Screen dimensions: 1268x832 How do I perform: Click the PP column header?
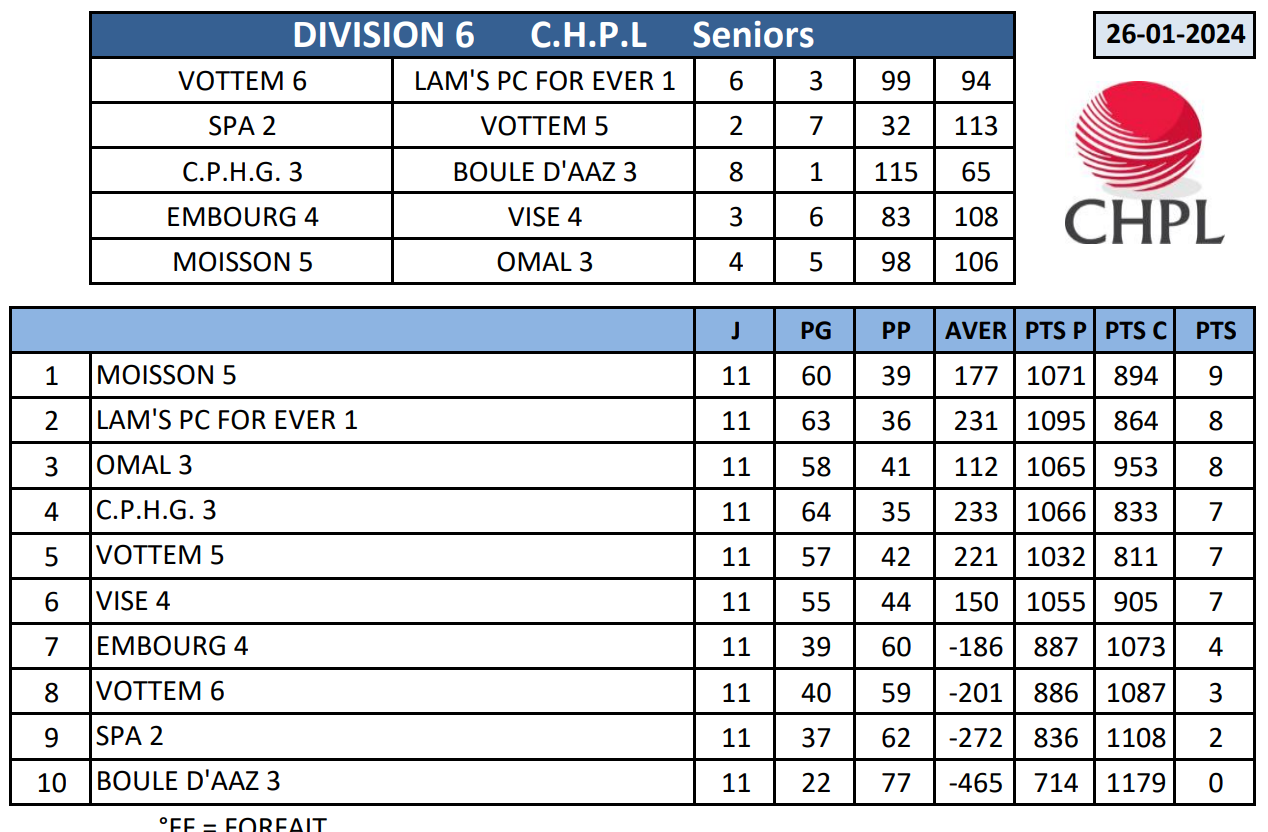[x=895, y=330]
